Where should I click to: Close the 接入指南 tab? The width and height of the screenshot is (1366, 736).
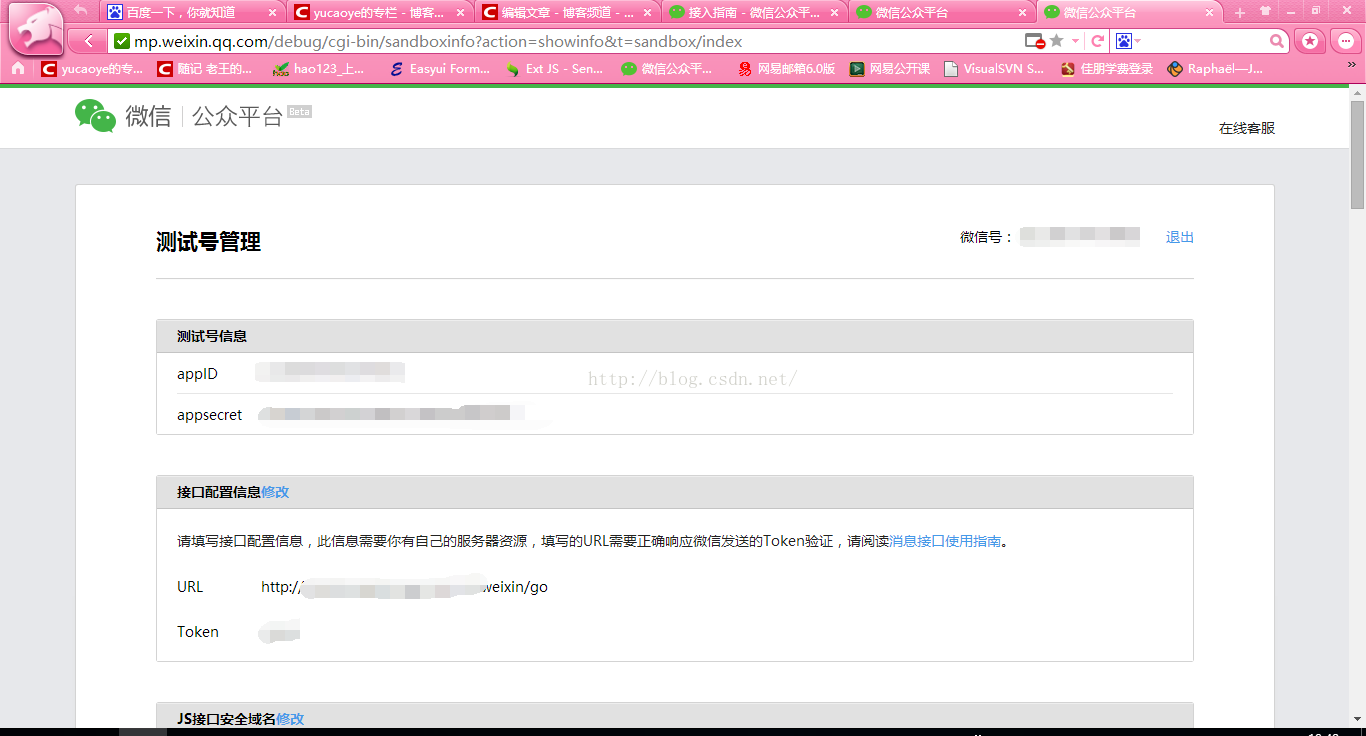pos(835,13)
